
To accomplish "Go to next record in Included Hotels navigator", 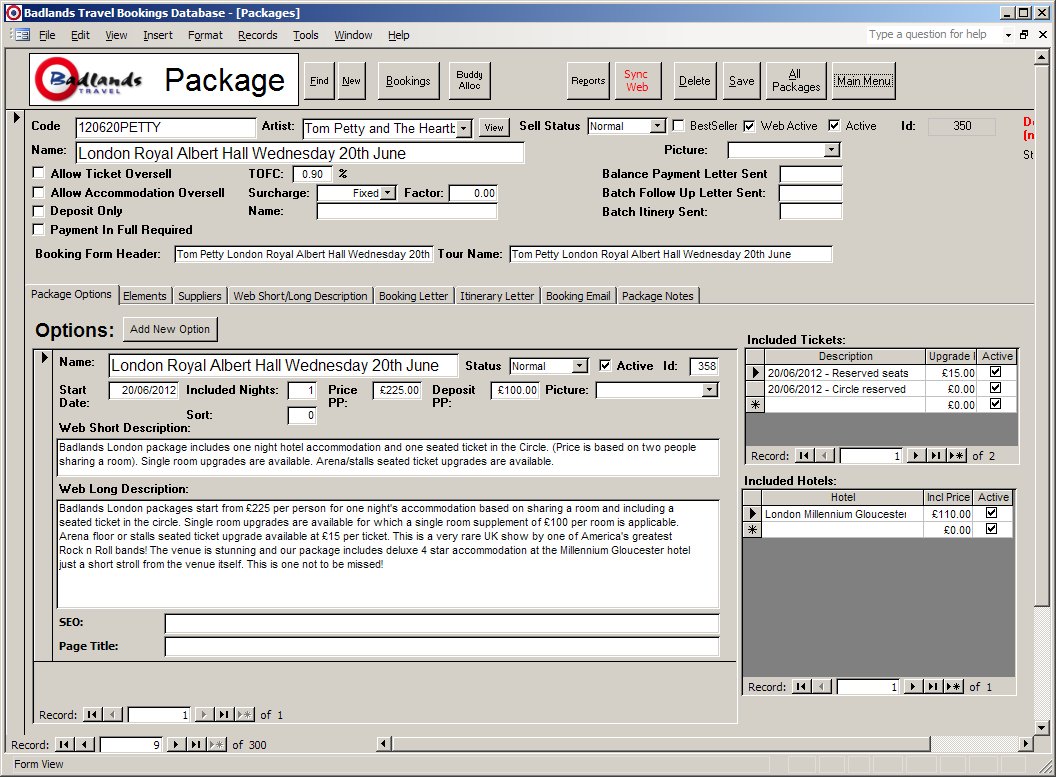I will coord(913,687).
